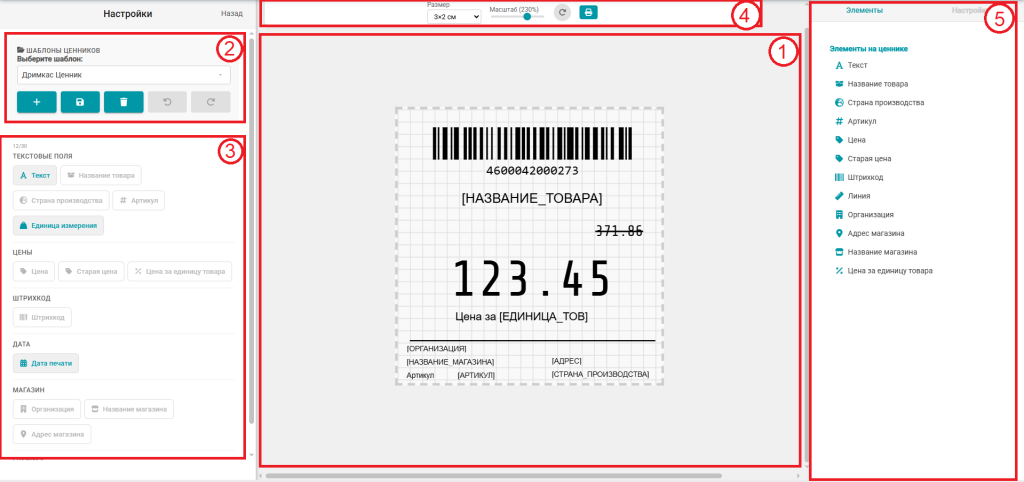
Task: Click the Название товара field button
Action: [x=101, y=176]
